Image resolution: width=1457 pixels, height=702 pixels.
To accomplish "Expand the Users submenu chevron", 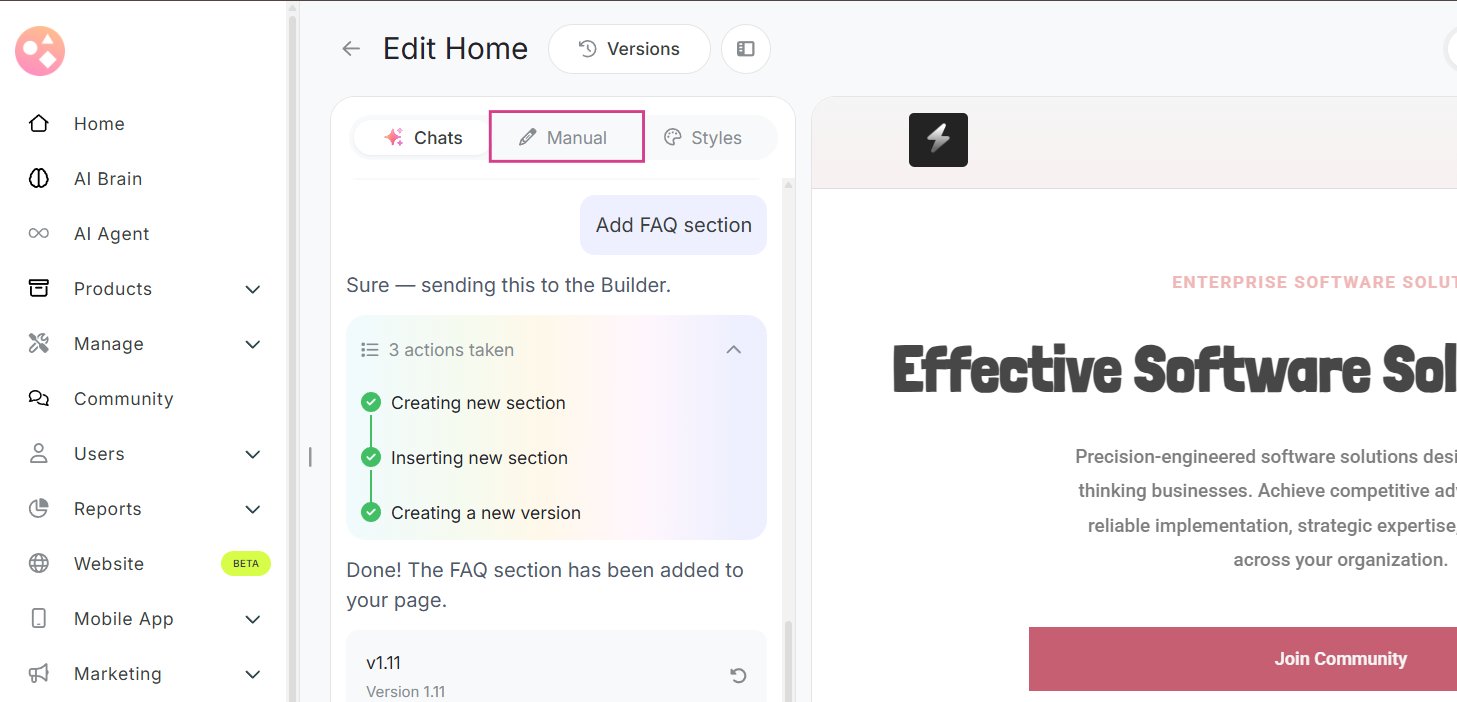I will pyautogui.click(x=253, y=454).
